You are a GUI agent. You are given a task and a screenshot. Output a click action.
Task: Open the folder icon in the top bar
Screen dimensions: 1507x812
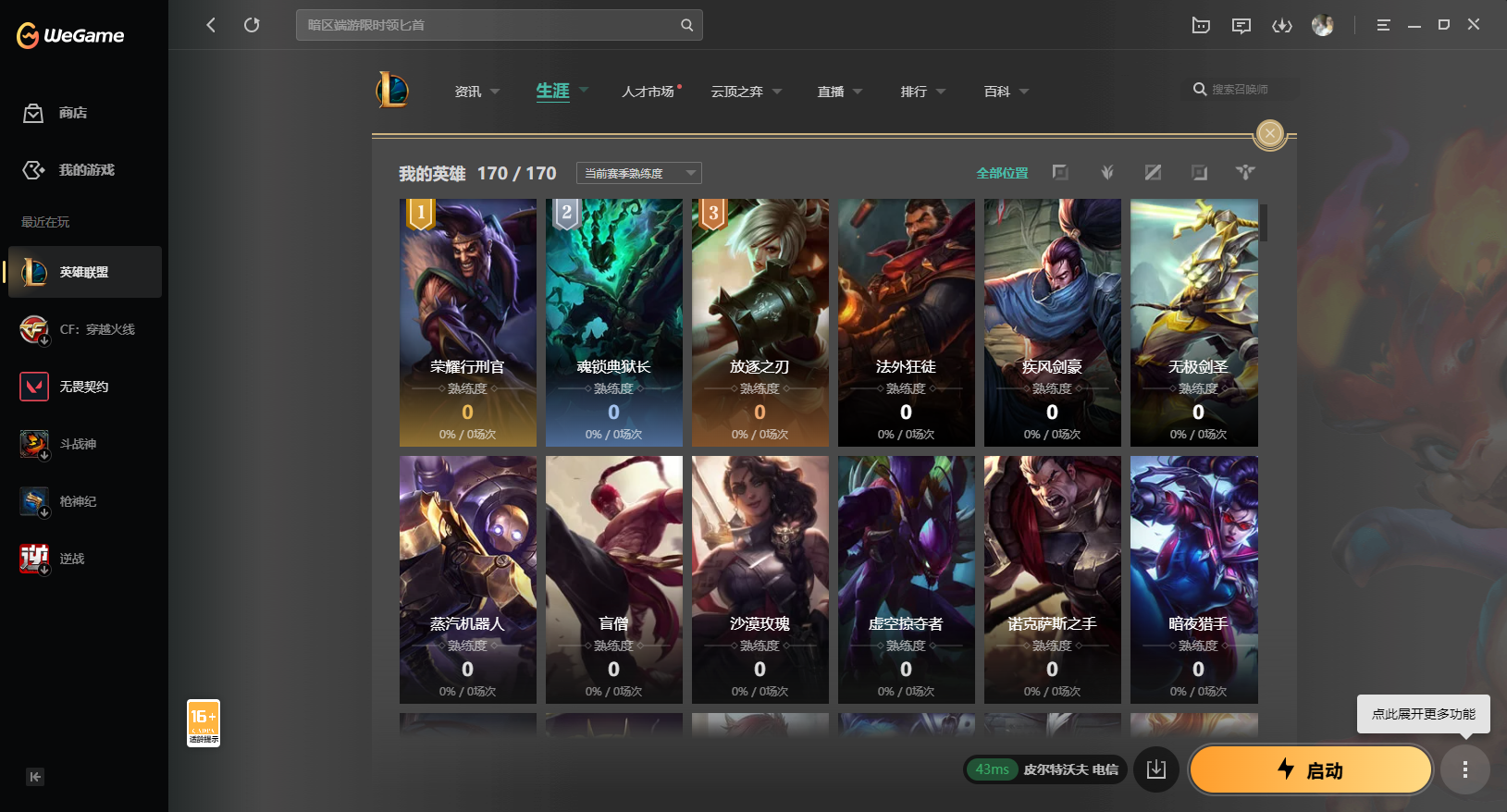pyautogui.click(x=1201, y=25)
